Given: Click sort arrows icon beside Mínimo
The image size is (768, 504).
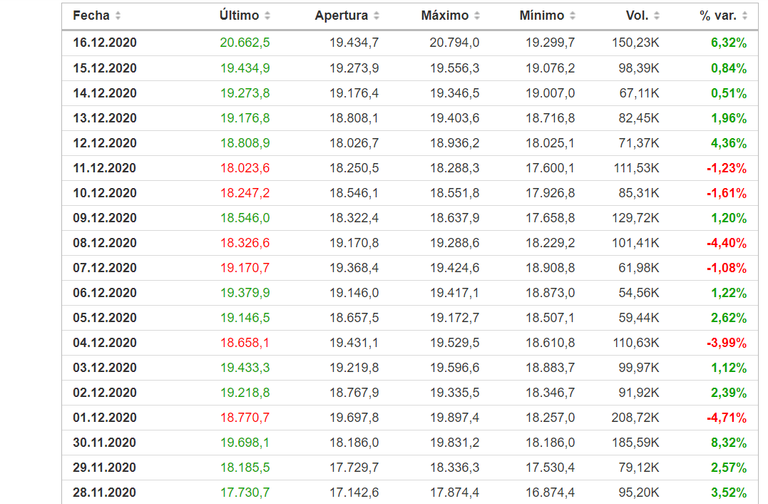Looking at the screenshot, I should (573, 16).
